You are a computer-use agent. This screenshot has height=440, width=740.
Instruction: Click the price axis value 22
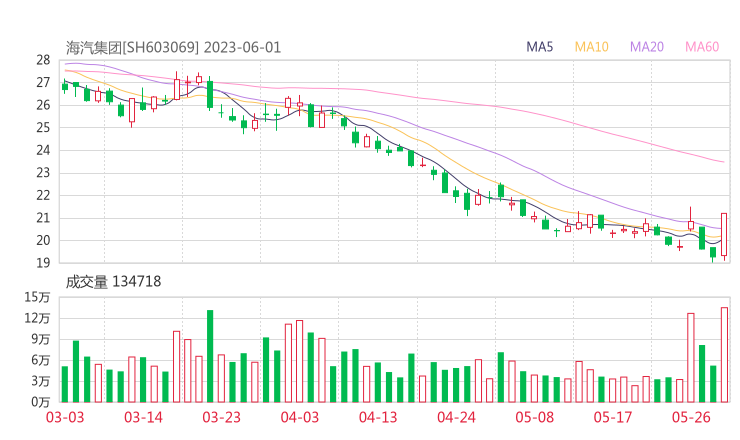(x=43, y=195)
